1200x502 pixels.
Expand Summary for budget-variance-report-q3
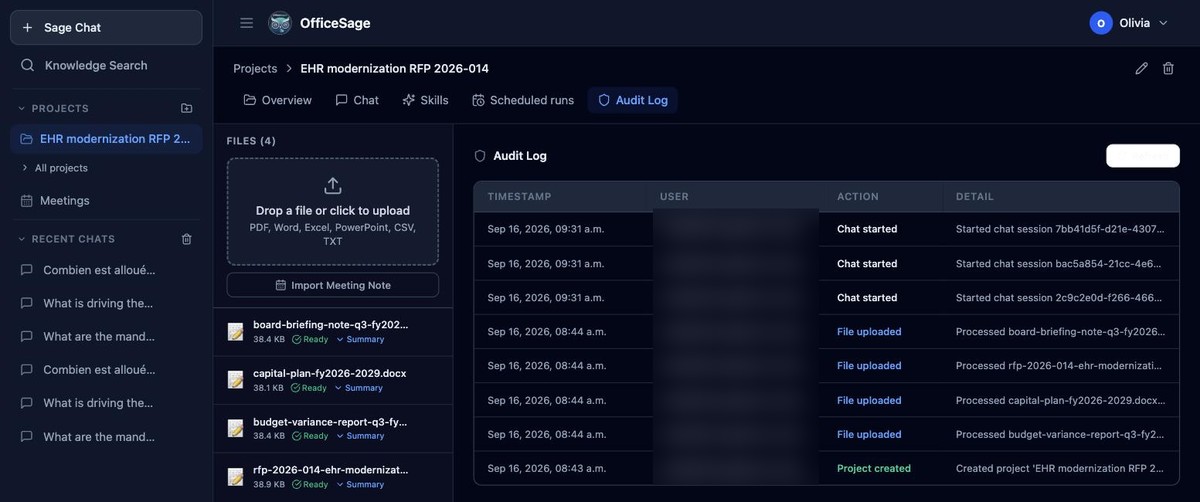pyautogui.click(x=360, y=436)
